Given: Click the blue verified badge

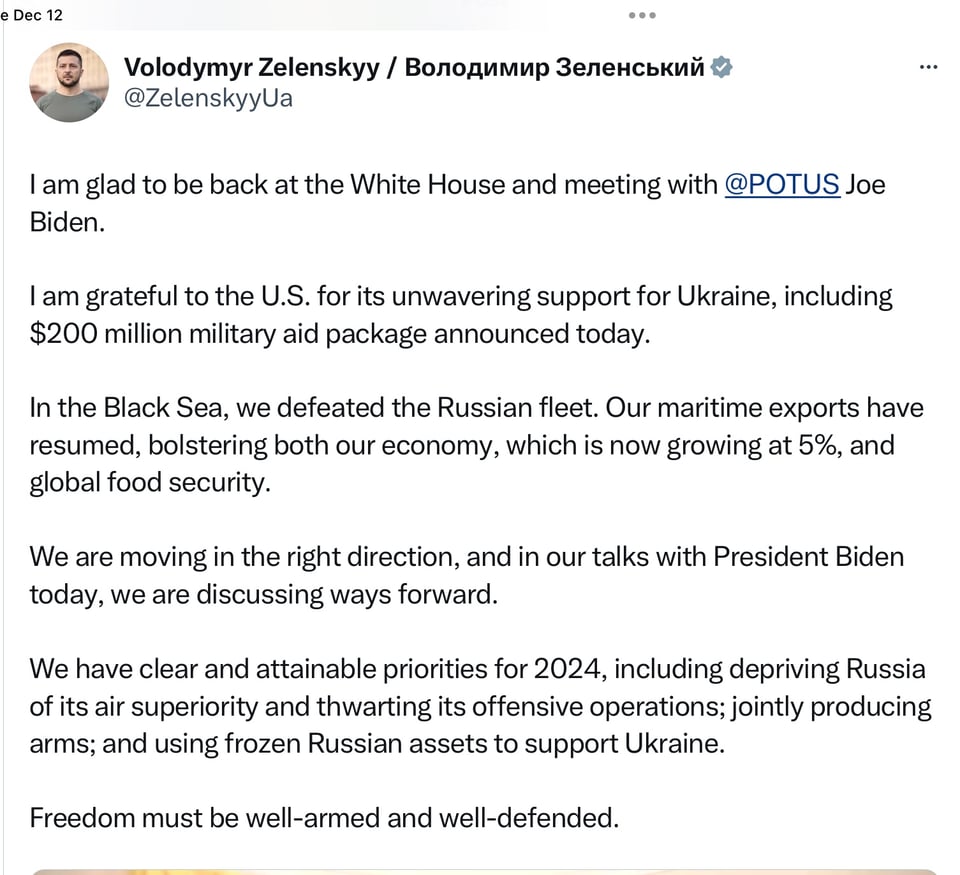Looking at the screenshot, I should tap(721, 68).
